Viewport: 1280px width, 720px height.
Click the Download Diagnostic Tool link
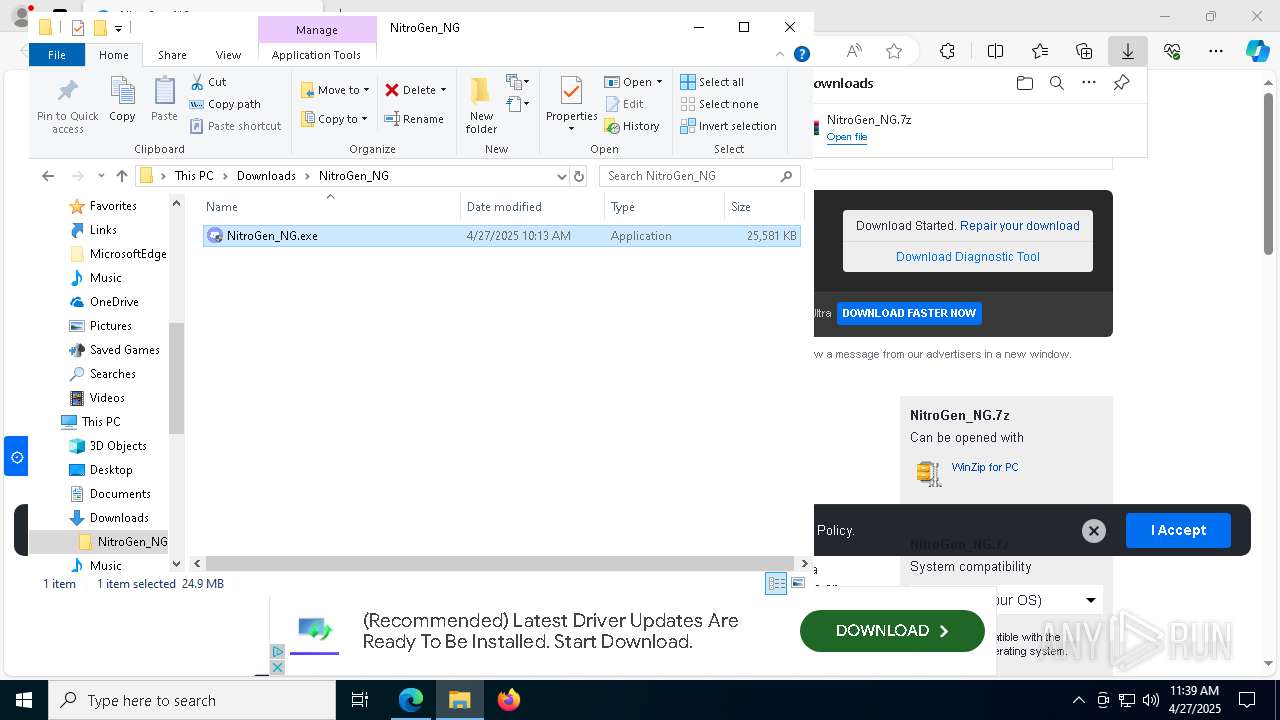[968, 257]
